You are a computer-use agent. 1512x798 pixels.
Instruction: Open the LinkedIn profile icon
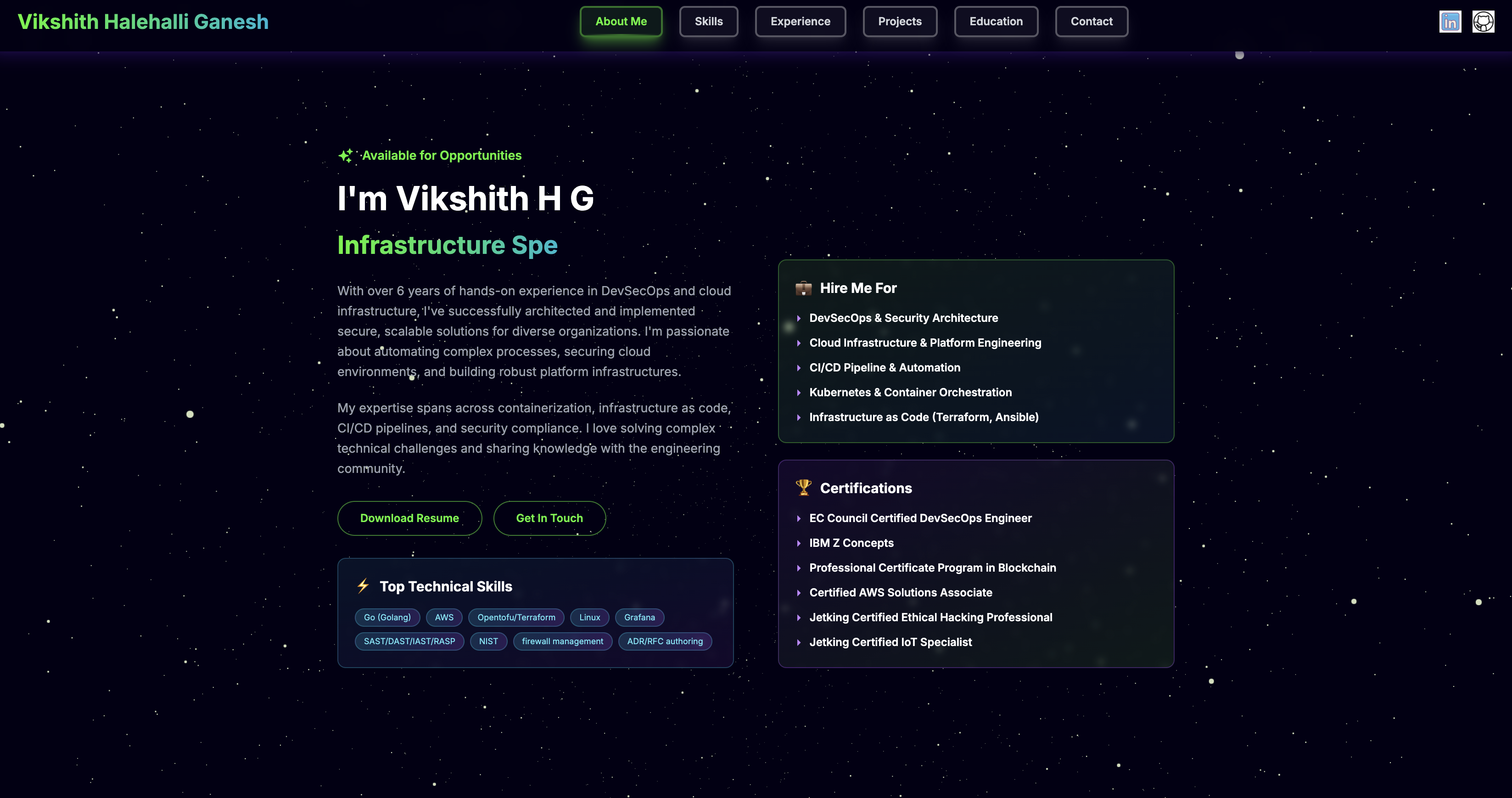[x=1450, y=21]
